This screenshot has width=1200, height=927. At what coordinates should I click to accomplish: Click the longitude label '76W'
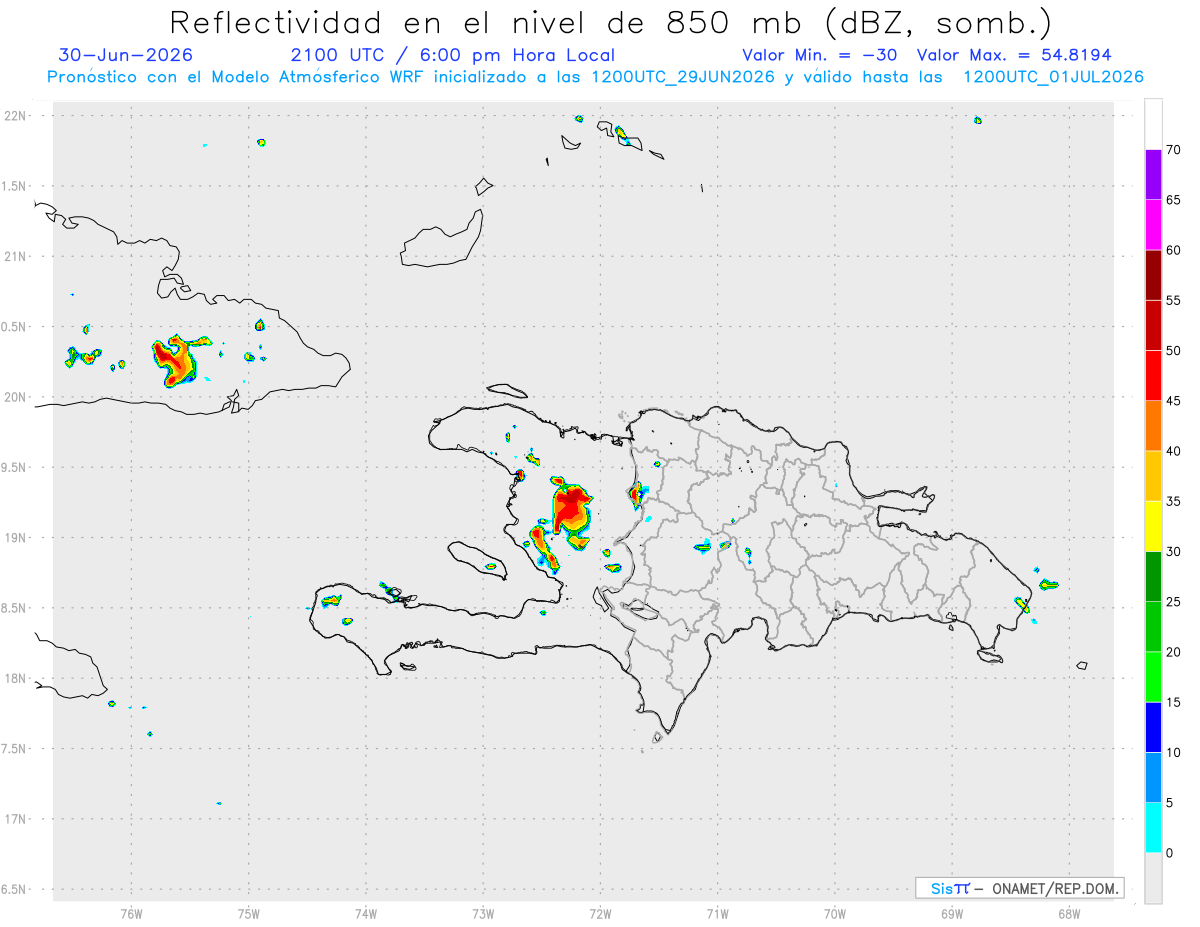131,913
